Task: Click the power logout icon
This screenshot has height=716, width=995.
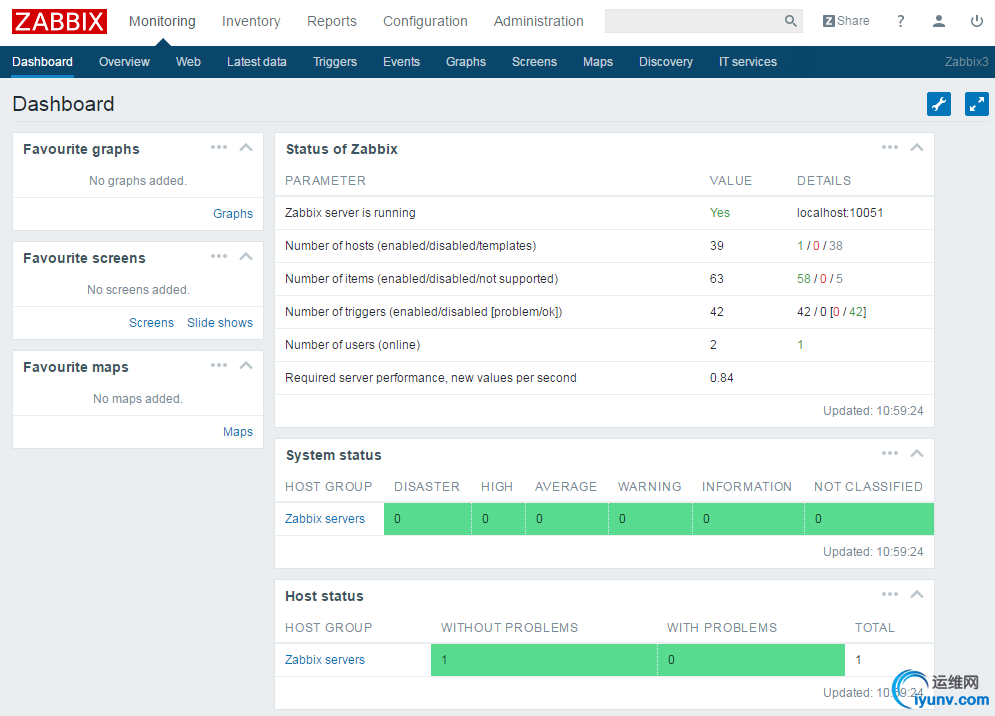Action: pyautogui.click(x=976, y=21)
